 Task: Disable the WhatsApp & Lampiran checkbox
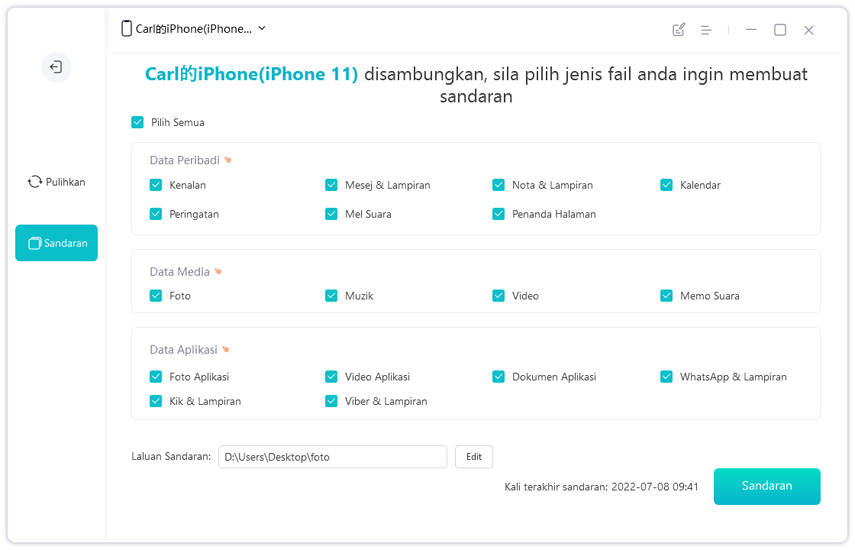click(x=666, y=377)
